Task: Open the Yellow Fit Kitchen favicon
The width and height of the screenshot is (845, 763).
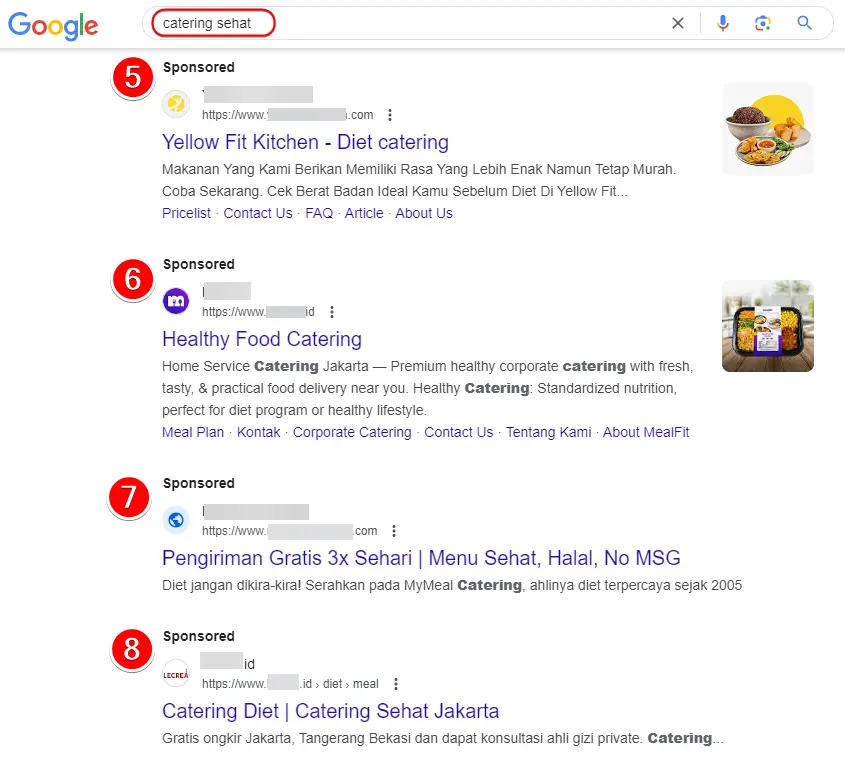Action: click(x=176, y=103)
